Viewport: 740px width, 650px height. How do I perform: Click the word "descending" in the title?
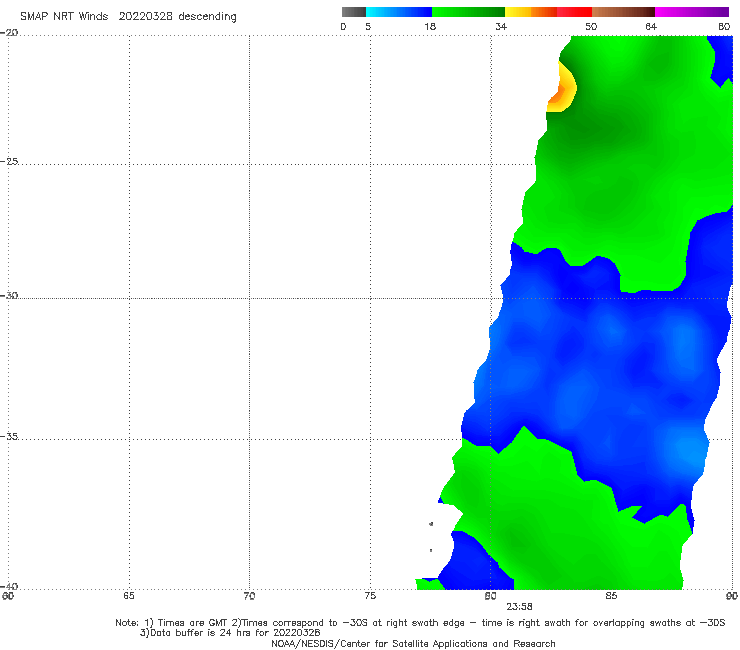208,17
